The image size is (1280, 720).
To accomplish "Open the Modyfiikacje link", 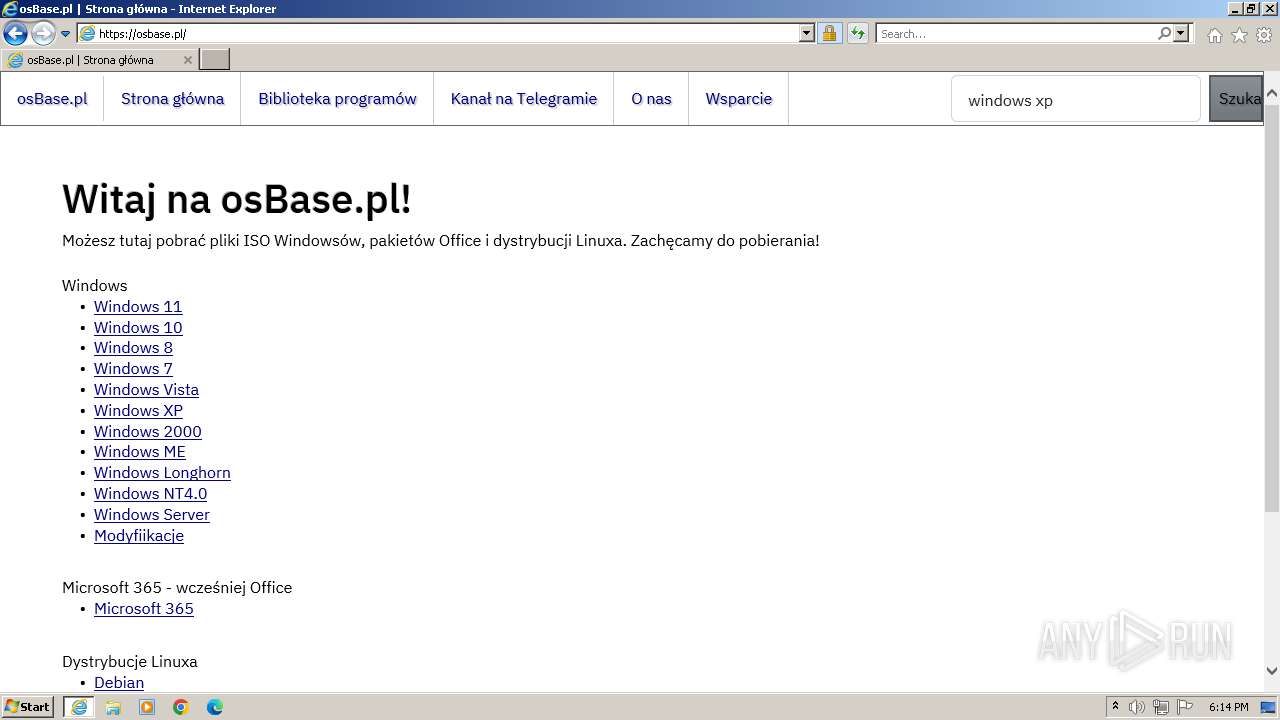I will [139, 535].
